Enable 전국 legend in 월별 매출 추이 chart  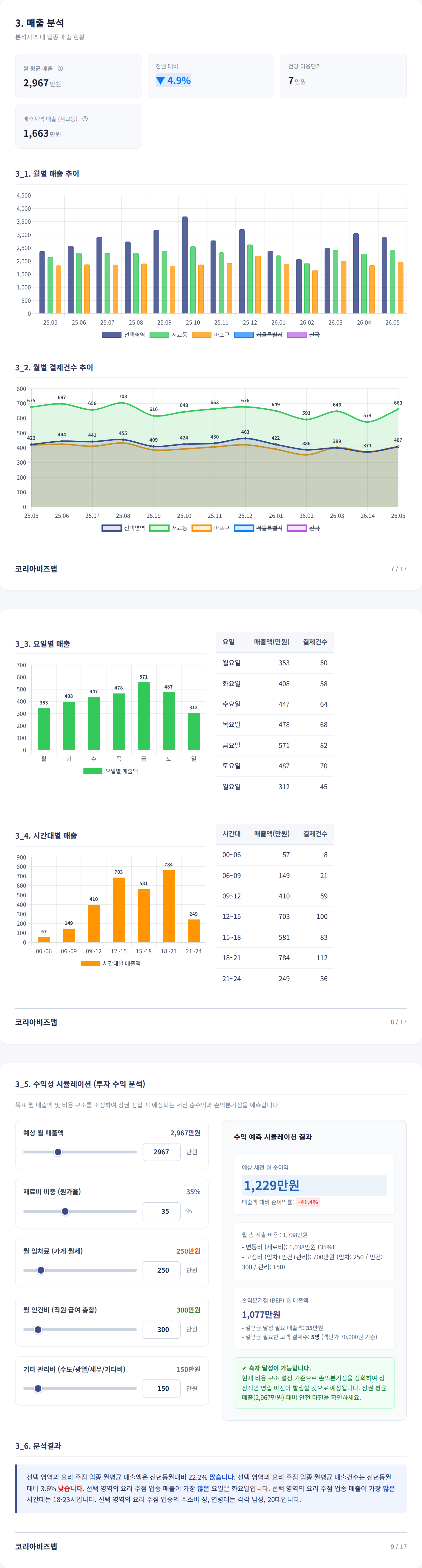[303, 335]
